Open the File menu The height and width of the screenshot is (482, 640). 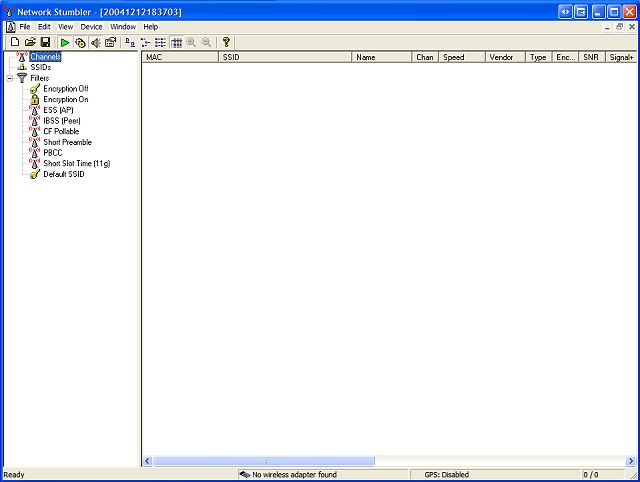point(25,27)
